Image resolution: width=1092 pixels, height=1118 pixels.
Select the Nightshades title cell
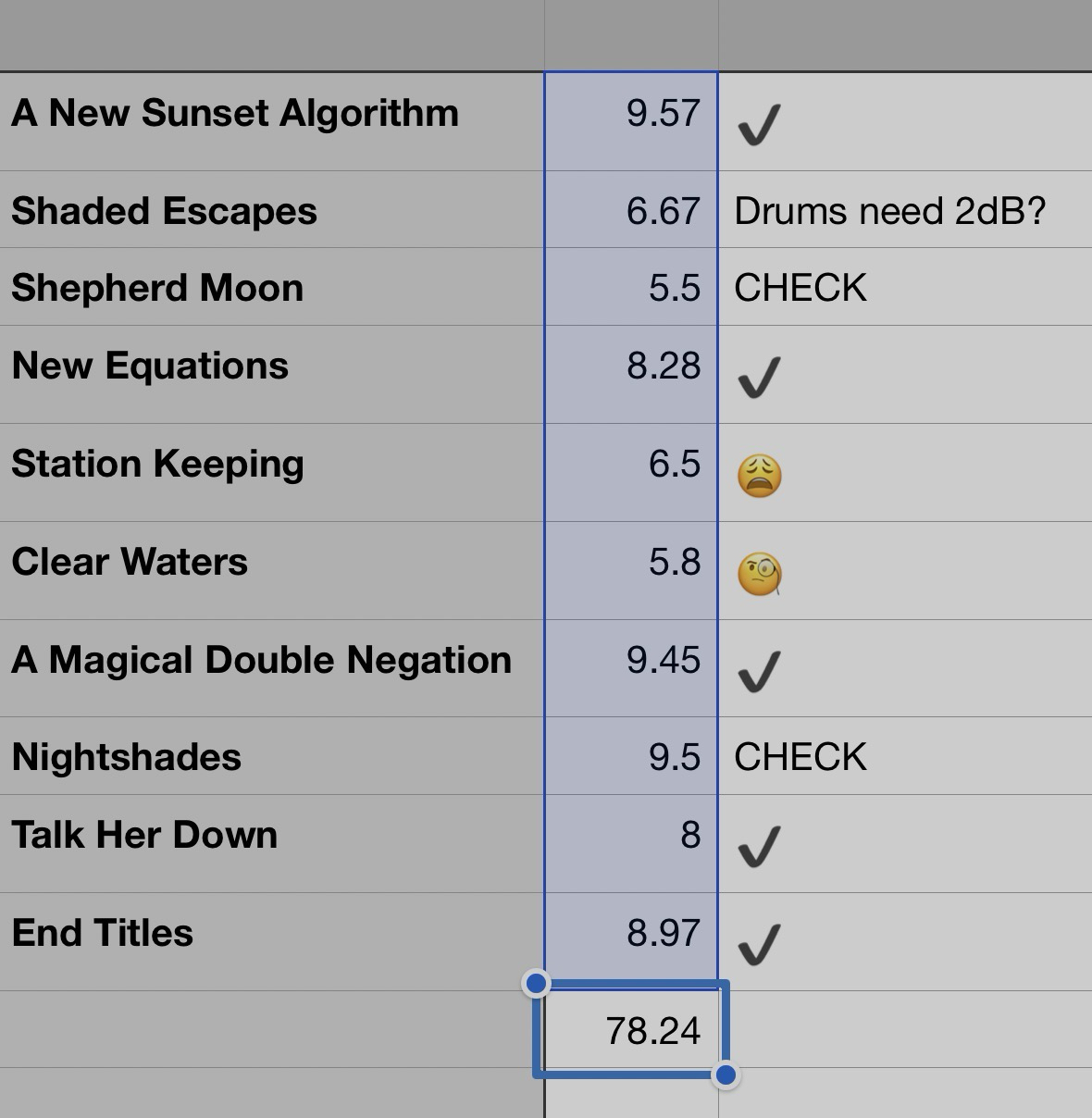127,757
